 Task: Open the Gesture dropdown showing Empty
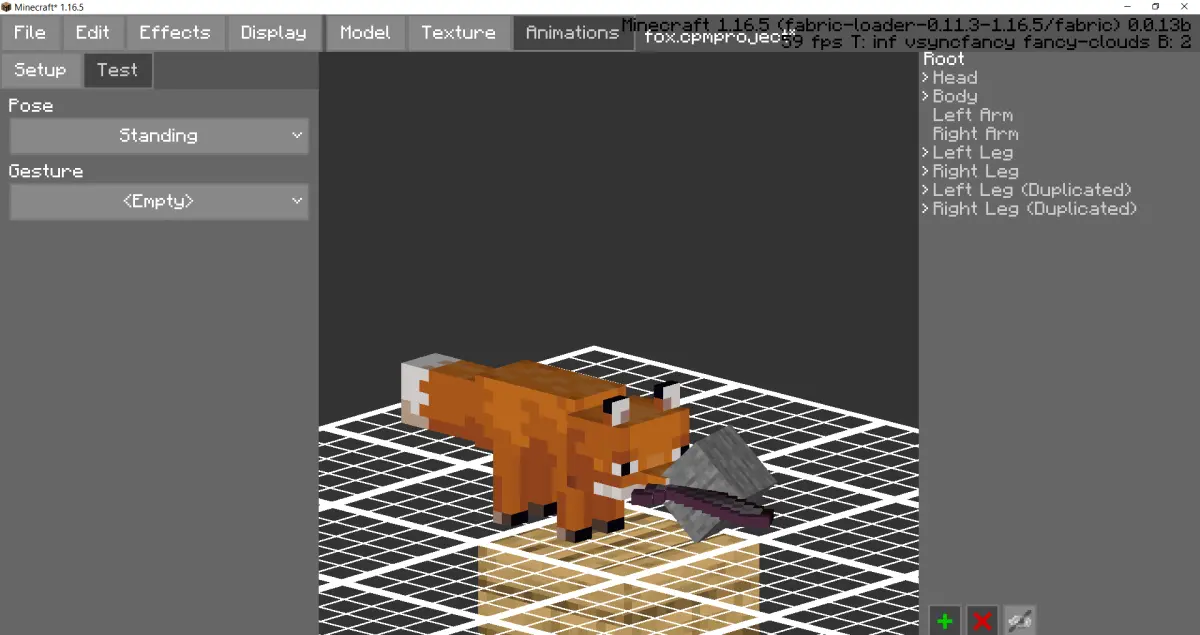coord(159,202)
